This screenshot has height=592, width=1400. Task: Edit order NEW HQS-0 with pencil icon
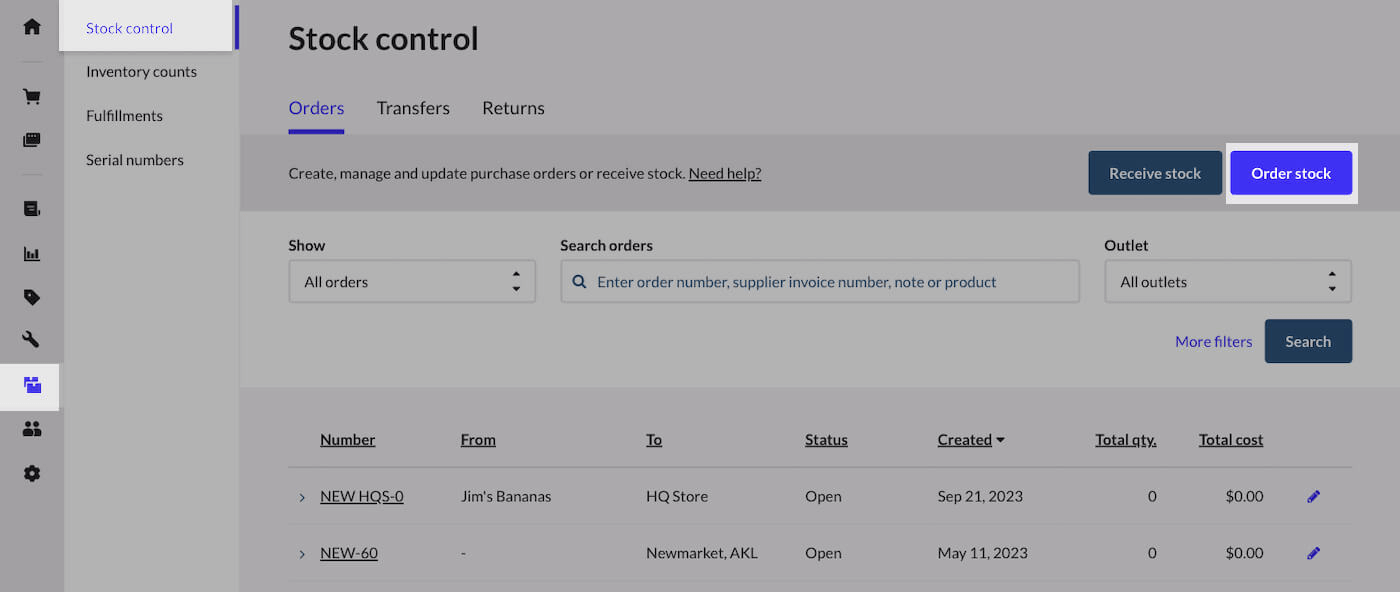pyautogui.click(x=1313, y=496)
